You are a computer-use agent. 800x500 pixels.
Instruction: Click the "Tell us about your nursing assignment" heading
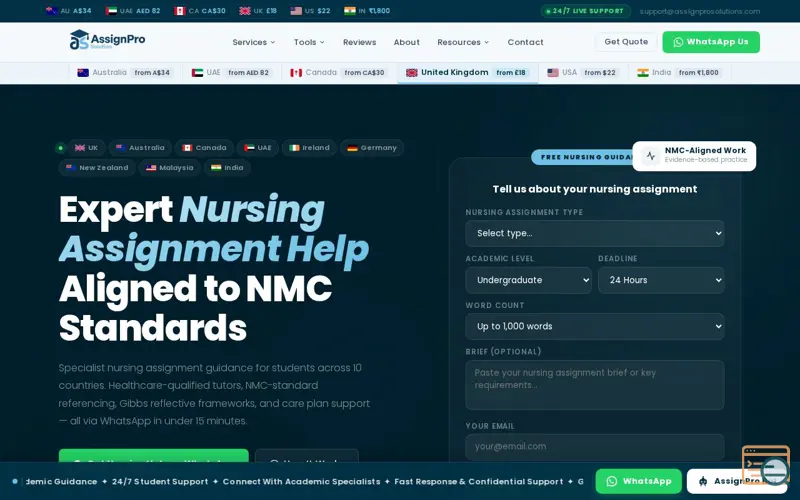tap(594, 189)
